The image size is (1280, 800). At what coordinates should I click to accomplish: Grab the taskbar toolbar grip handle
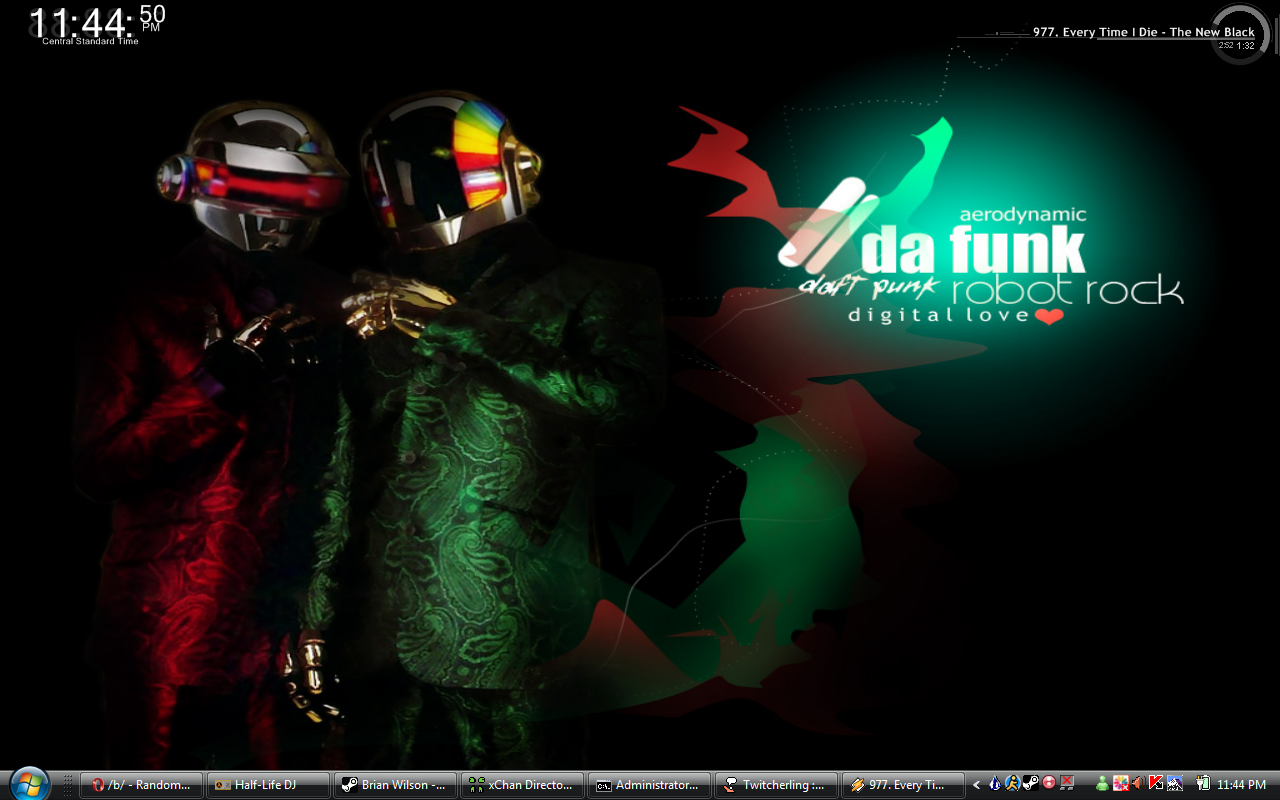pos(68,785)
